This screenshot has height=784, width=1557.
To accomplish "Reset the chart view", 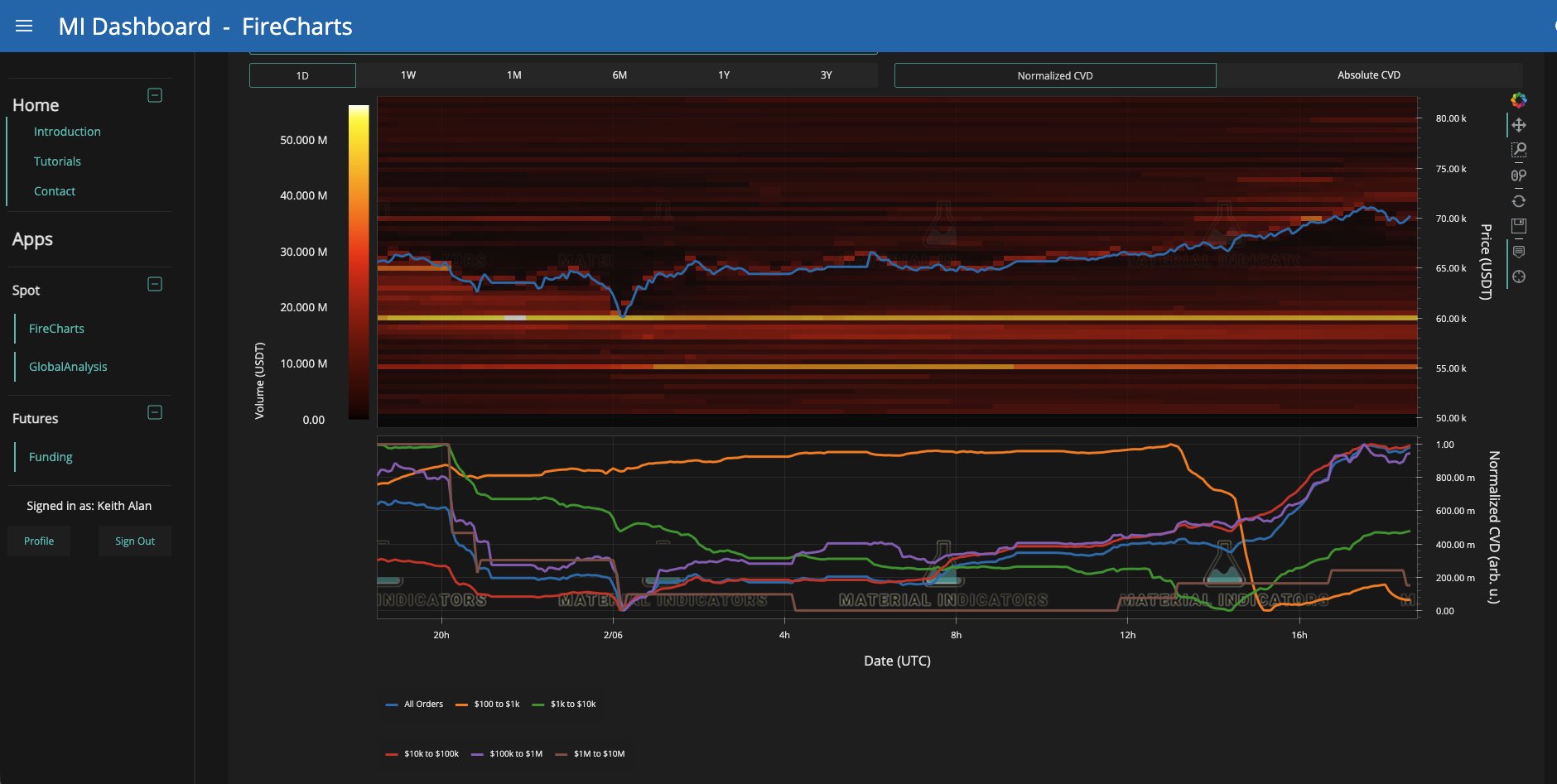I will coord(1518,201).
